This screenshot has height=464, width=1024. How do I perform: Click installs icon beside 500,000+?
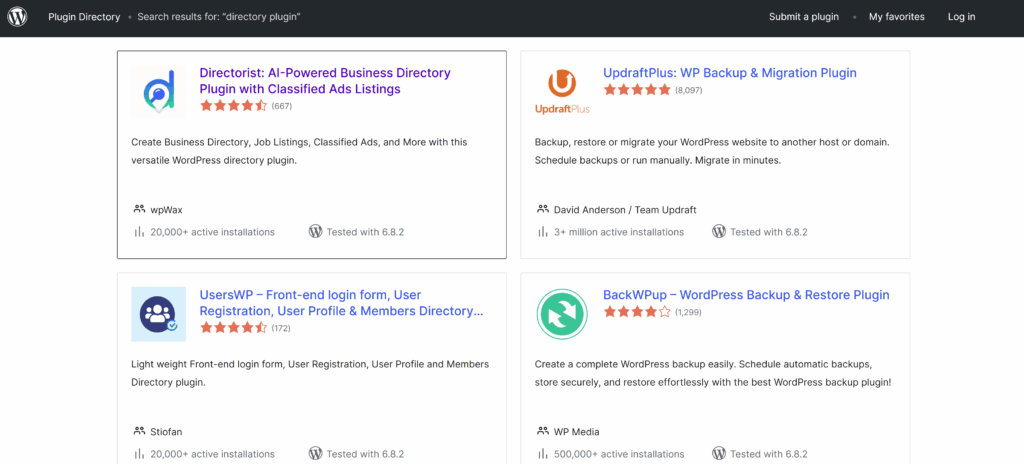click(542, 454)
